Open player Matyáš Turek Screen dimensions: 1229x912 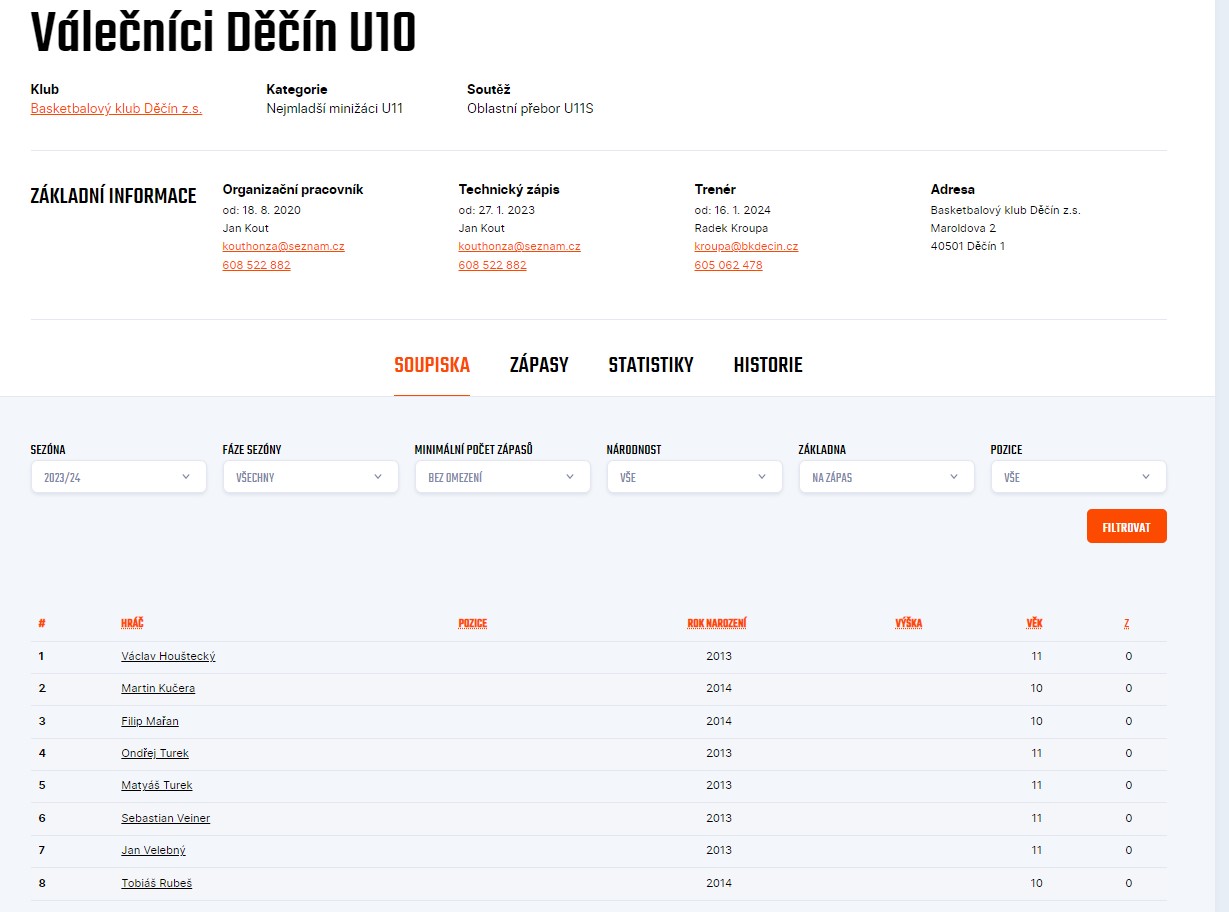(x=157, y=785)
